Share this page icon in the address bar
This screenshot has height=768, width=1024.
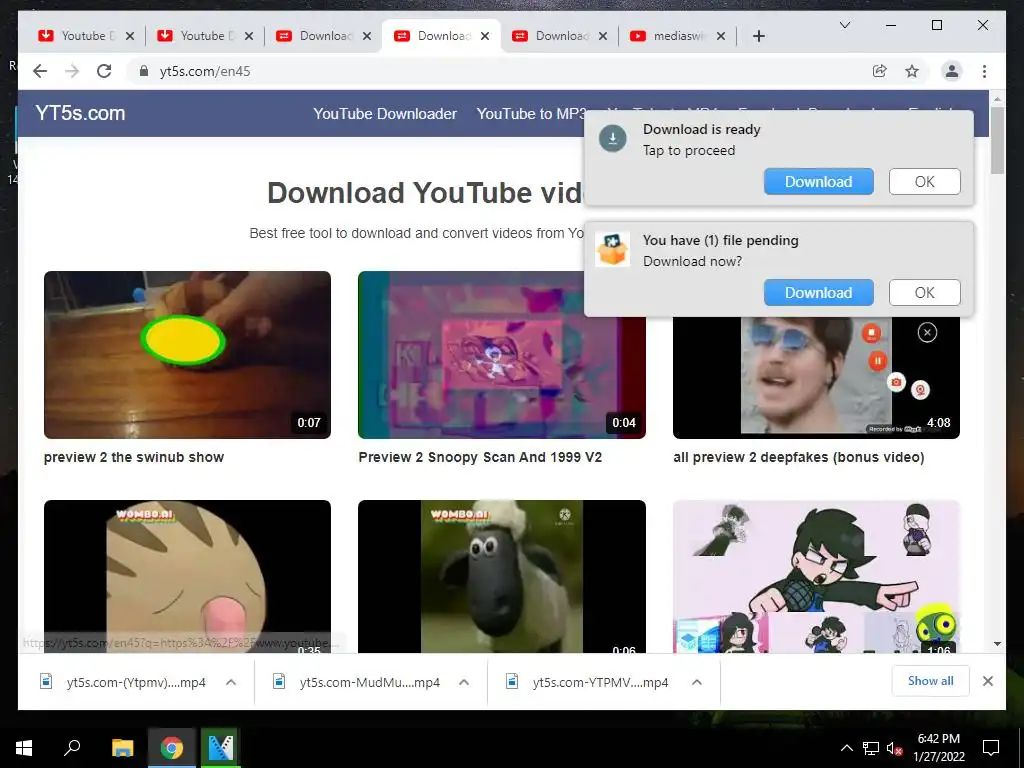(x=880, y=71)
